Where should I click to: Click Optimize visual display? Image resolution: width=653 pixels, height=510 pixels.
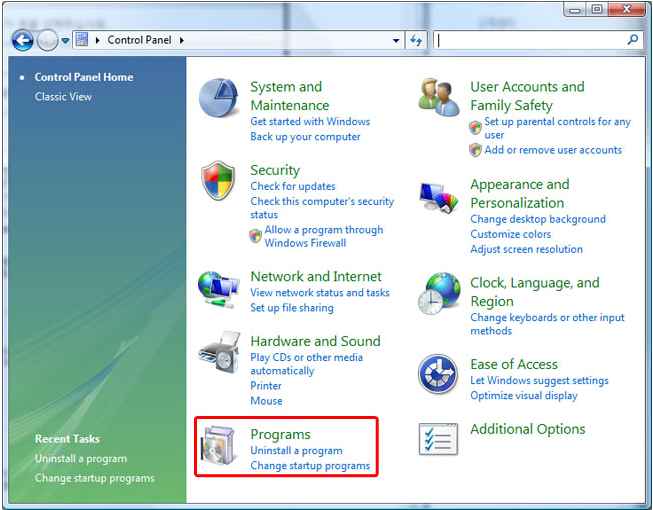click(x=524, y=396)
